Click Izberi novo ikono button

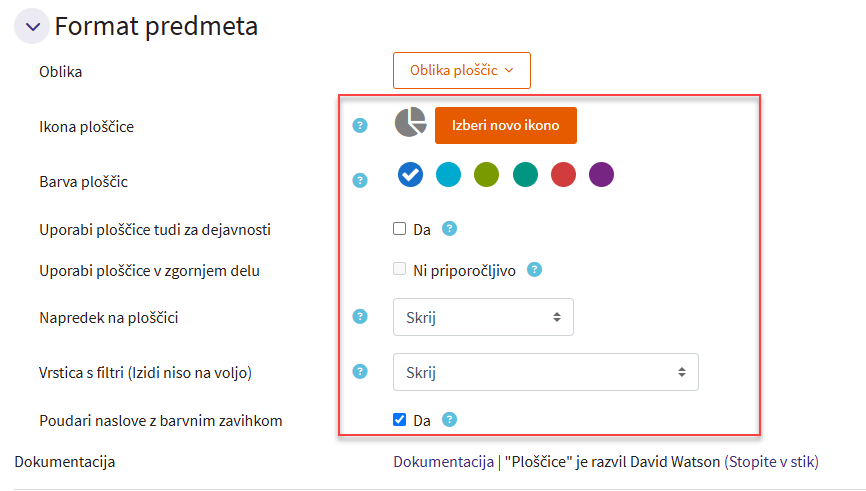pyautogui.click(x=505, y=126)
